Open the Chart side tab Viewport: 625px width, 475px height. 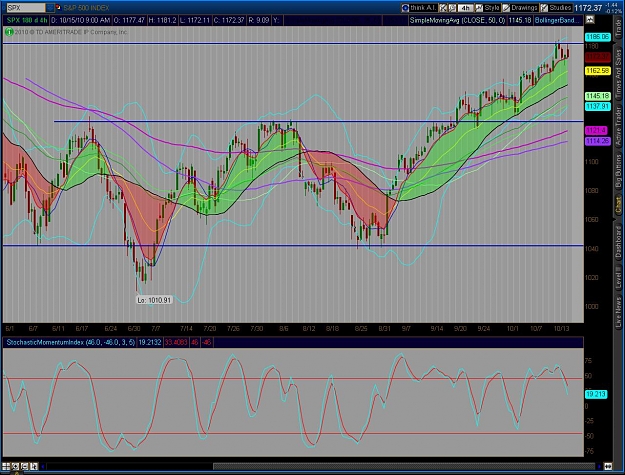(618, 205)
